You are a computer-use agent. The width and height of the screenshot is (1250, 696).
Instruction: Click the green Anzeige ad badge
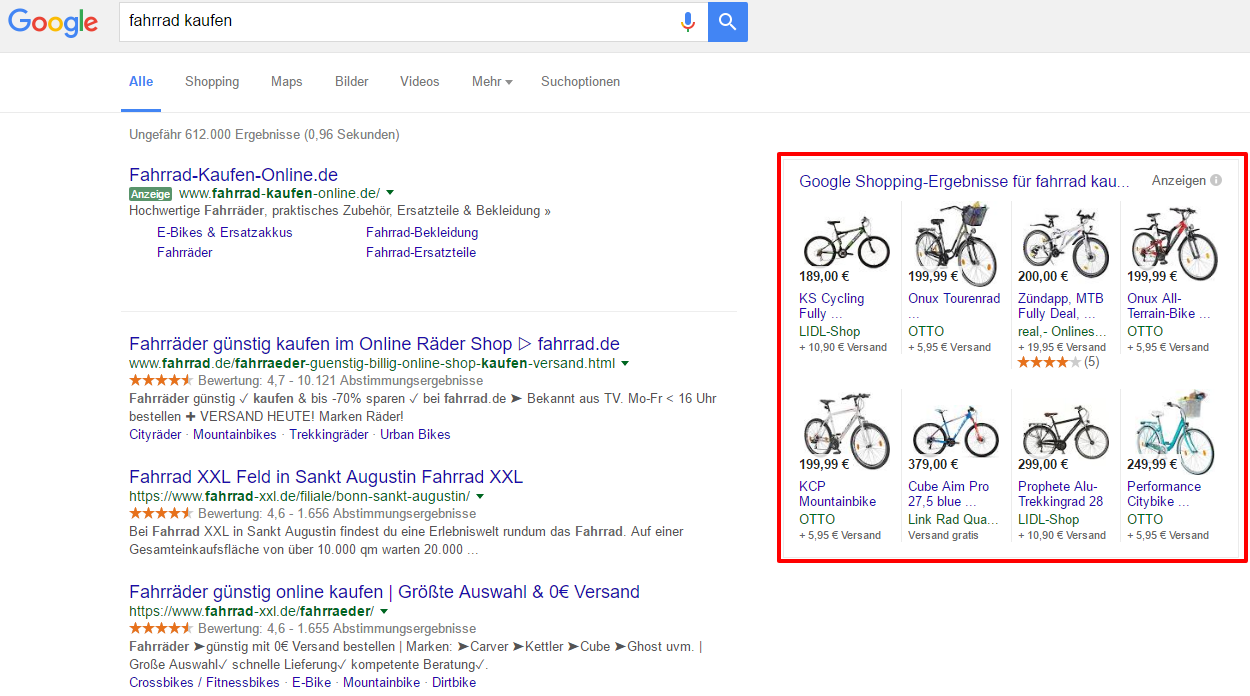pos(150,193)
